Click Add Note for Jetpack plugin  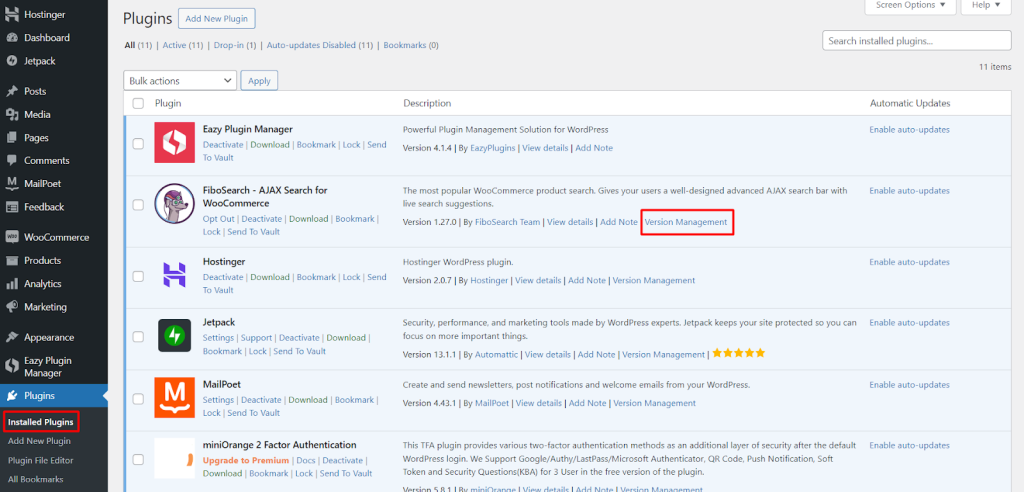[596, 354]
